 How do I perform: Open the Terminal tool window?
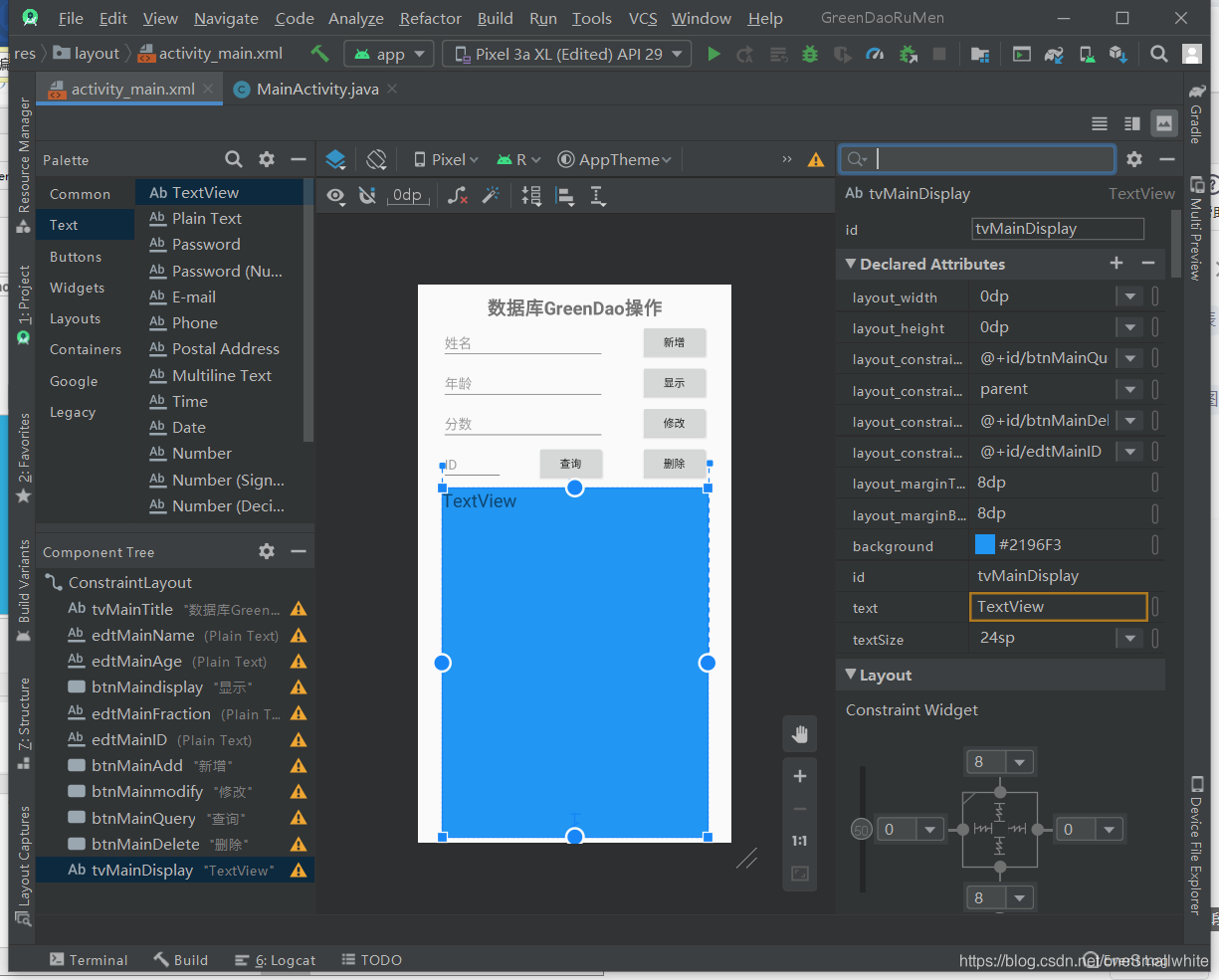pos(90,960)
